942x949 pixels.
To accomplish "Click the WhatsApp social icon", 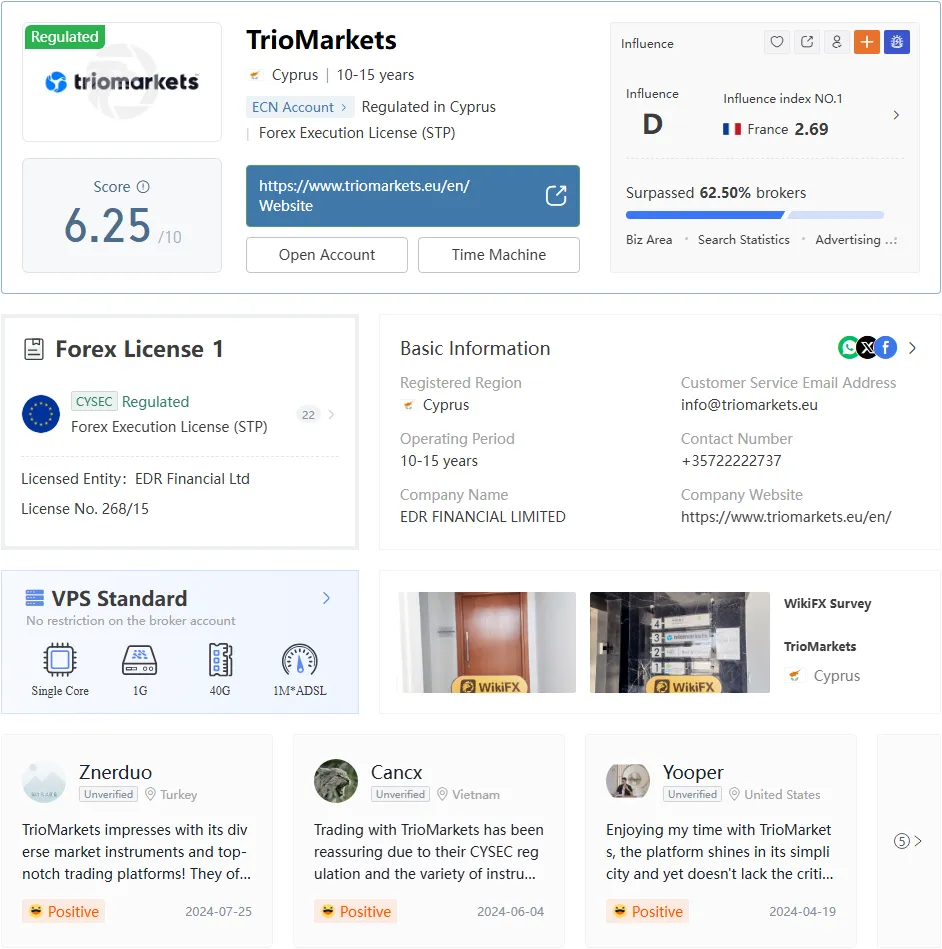I will pos(849,347).
